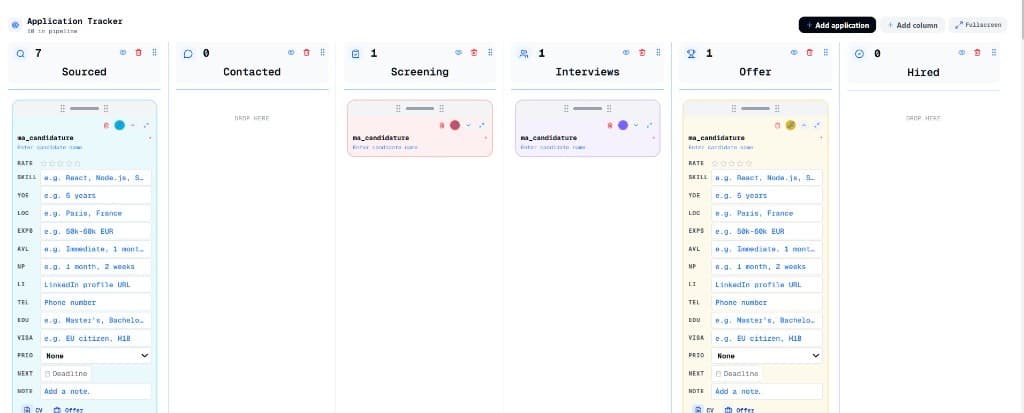The height and width of the screenshot is (413, 1024).
Task: Grab the Screening column drag handle
Action: [490, 52]
